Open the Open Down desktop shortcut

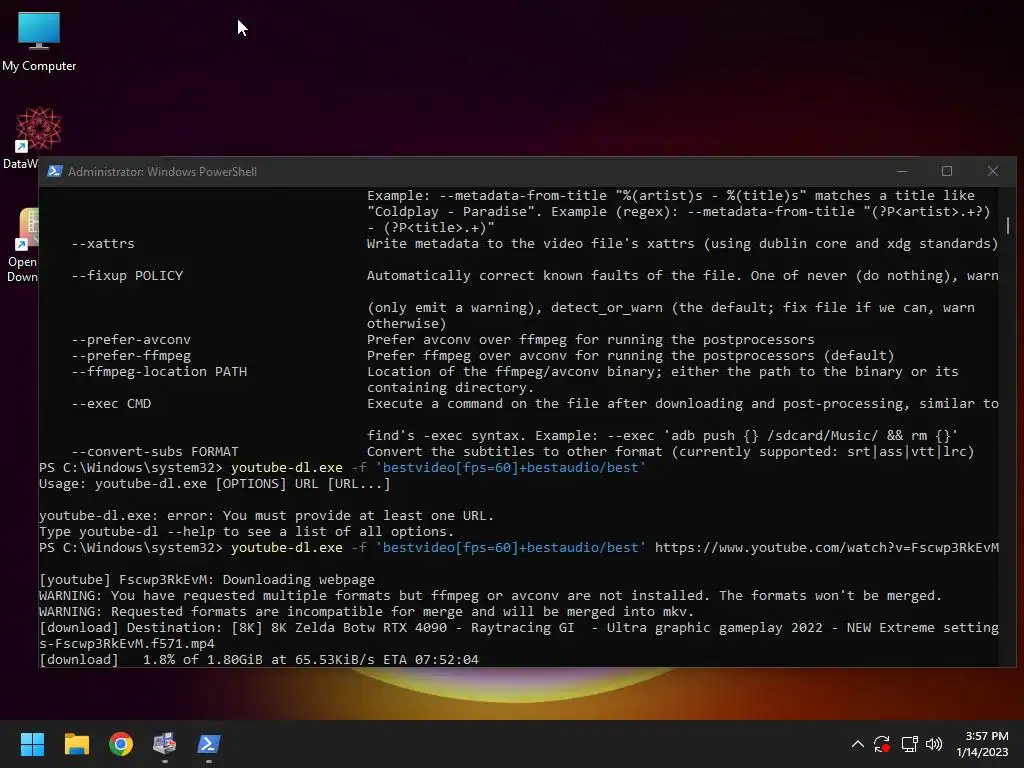[23, 245]
